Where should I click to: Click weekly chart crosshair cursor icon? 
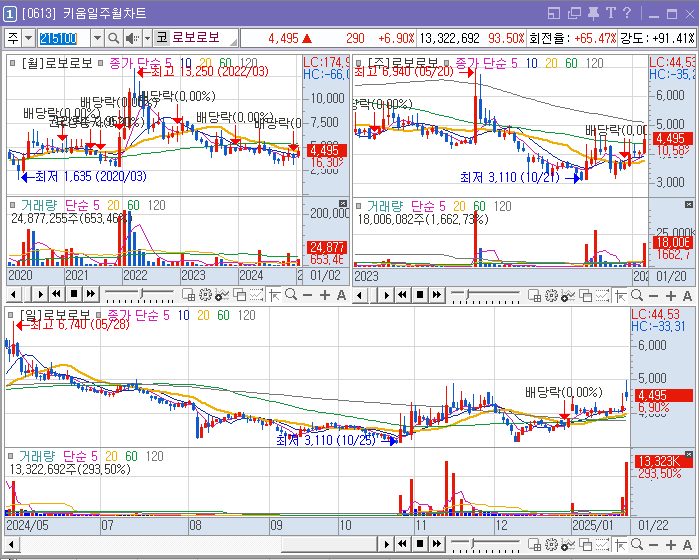click(x=620, y=295)
